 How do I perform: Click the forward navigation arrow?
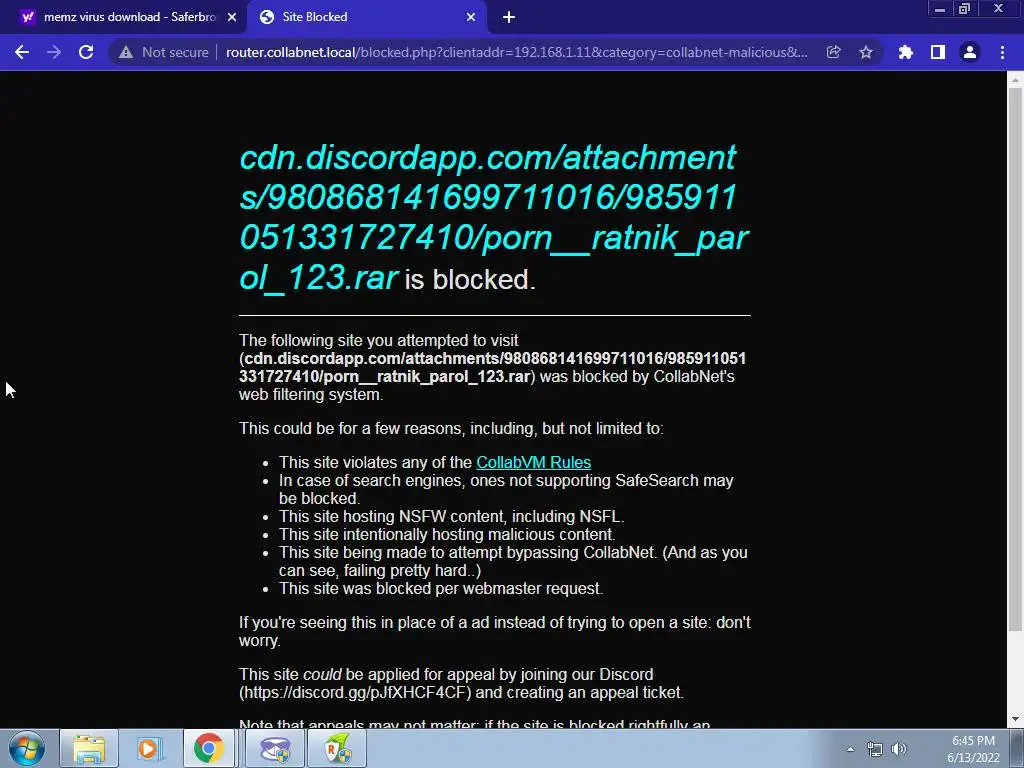point(54,52)
